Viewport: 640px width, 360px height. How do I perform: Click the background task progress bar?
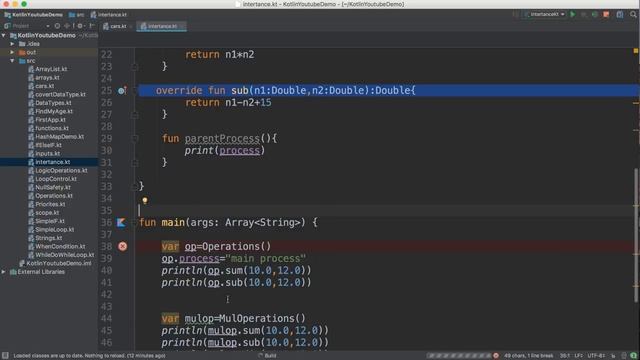tap(459, 356)
